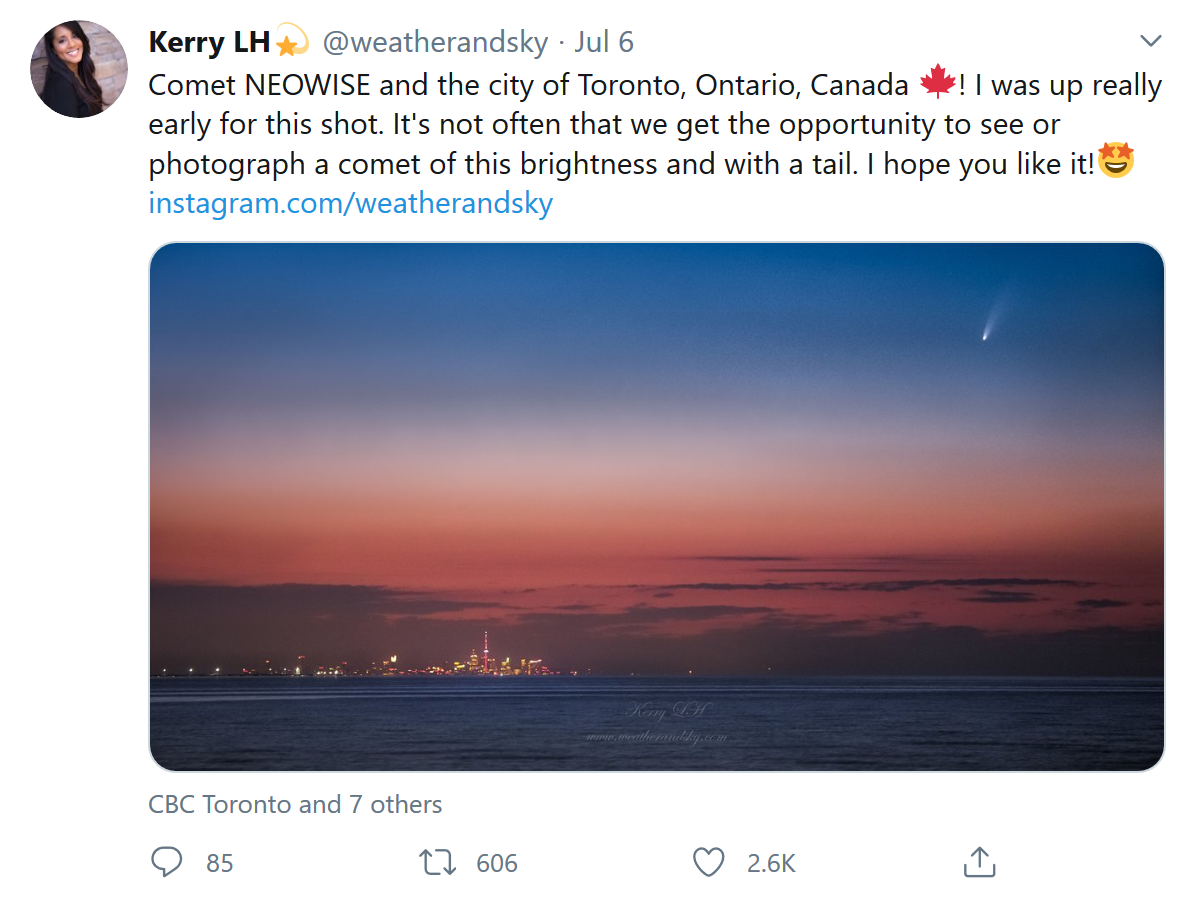The height and width of the screenshot is (901, 1196).
Task: Click the shooting star emoji beside Kerry LH
Action: tap(291, 43)
